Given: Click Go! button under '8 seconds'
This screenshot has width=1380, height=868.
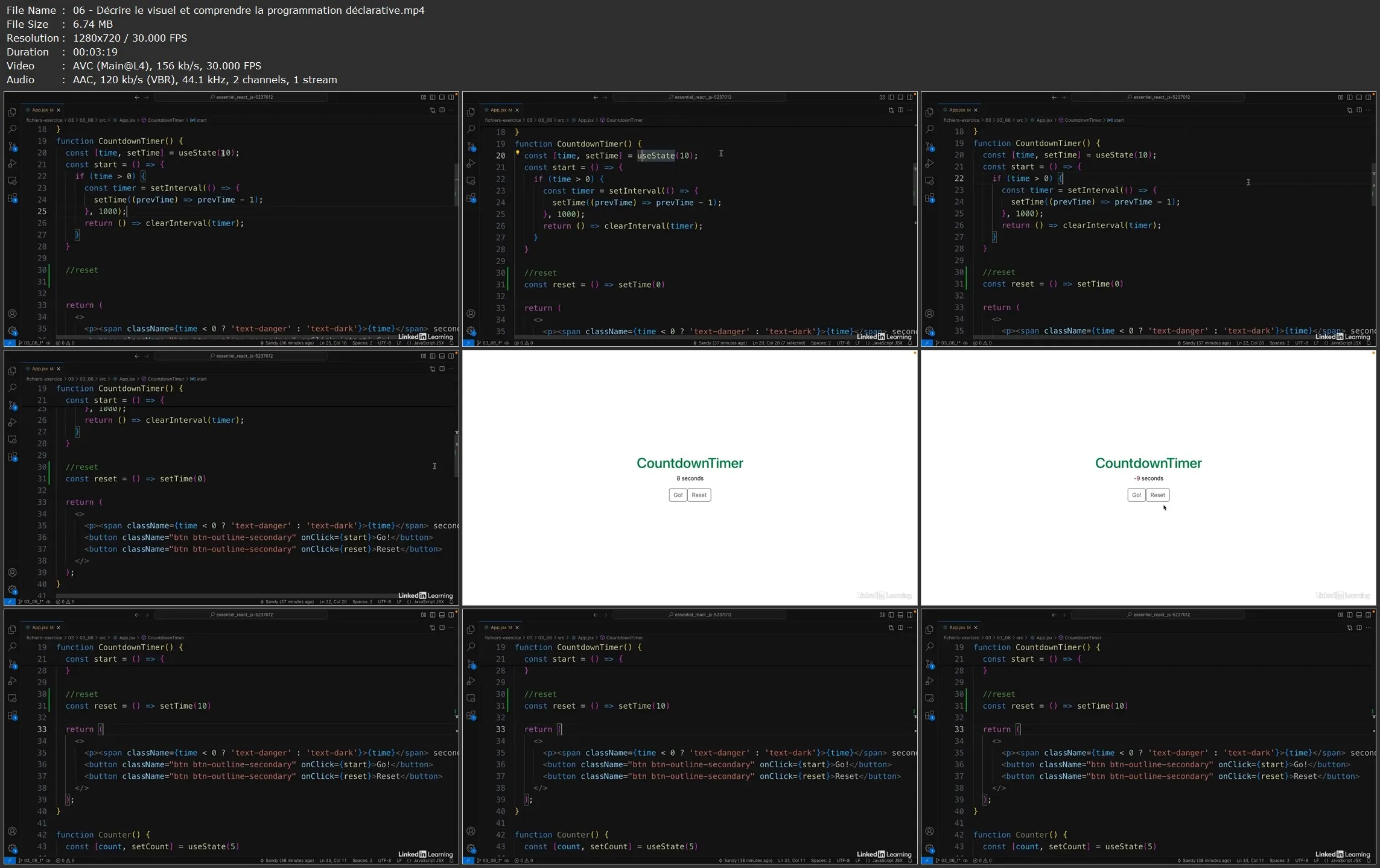Looking at the screenshot, I should pyautogui.click(x=678, y=495).
